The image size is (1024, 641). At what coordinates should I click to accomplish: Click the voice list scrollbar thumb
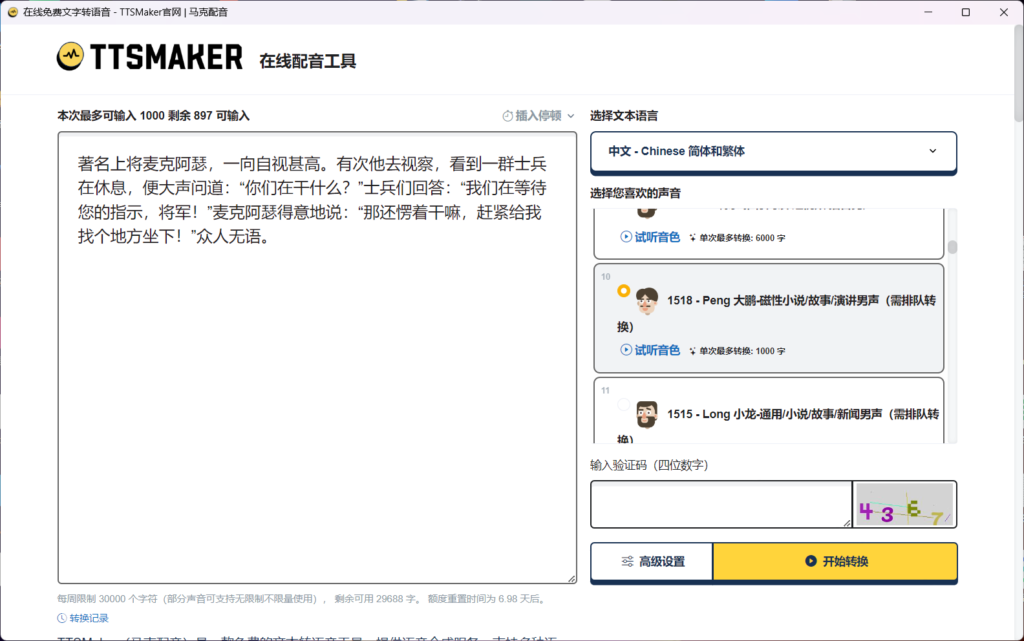click(x=952, y=247)
